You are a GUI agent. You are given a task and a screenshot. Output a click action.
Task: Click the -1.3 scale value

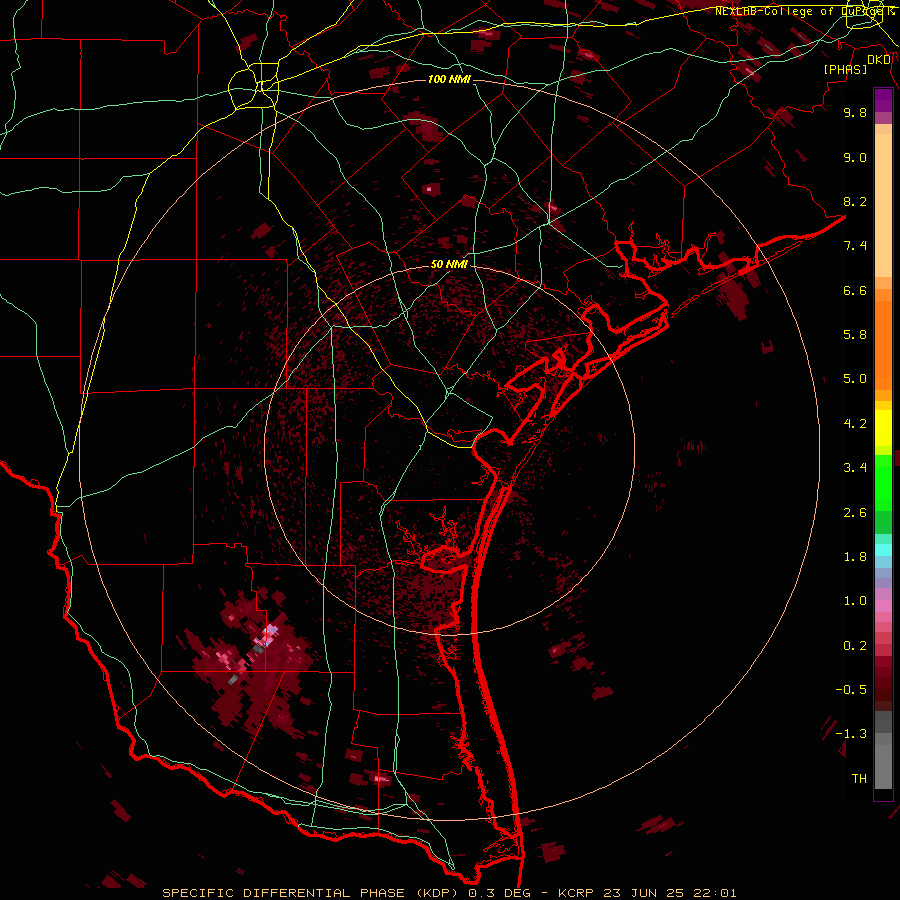(851, 734)
